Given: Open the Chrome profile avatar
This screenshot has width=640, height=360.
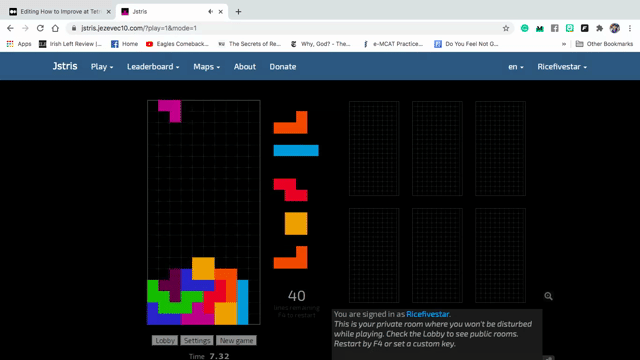Looking at the screenshot, I should 615,28.
